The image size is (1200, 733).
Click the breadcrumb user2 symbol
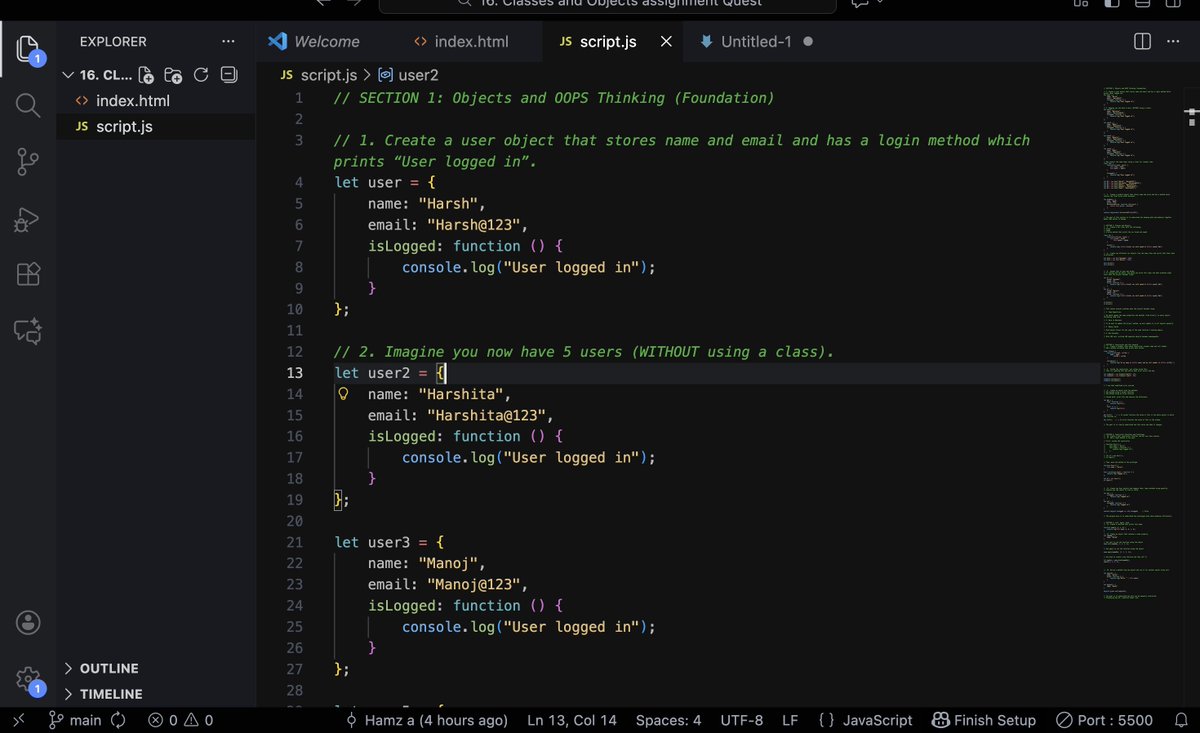coord(407,75)
